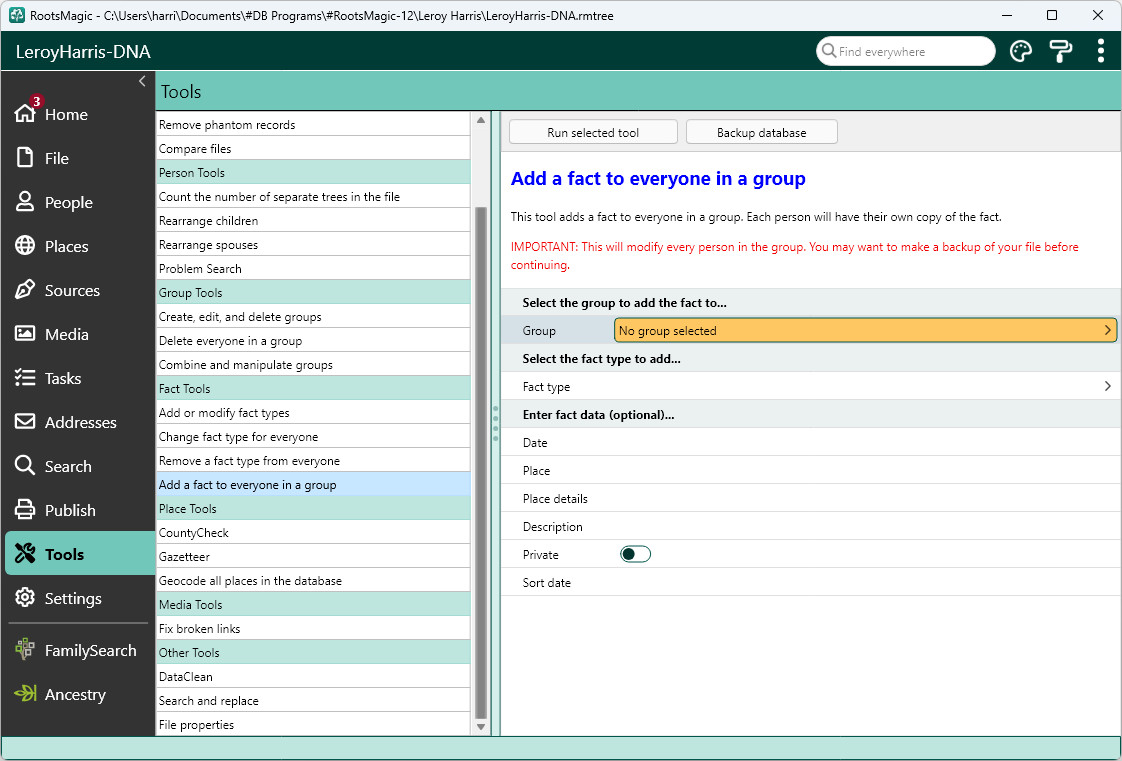Click the Publish printer icon

tap(25, 509)
